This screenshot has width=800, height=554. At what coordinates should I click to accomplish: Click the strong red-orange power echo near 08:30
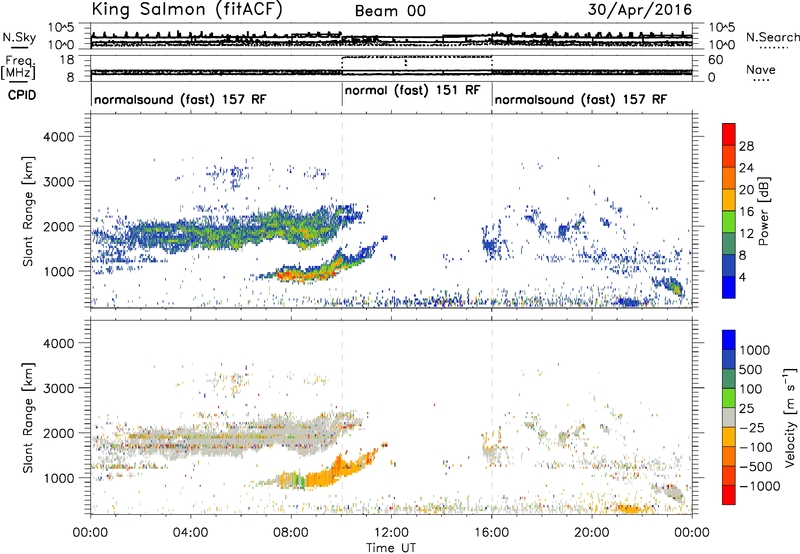coord(306,276)
